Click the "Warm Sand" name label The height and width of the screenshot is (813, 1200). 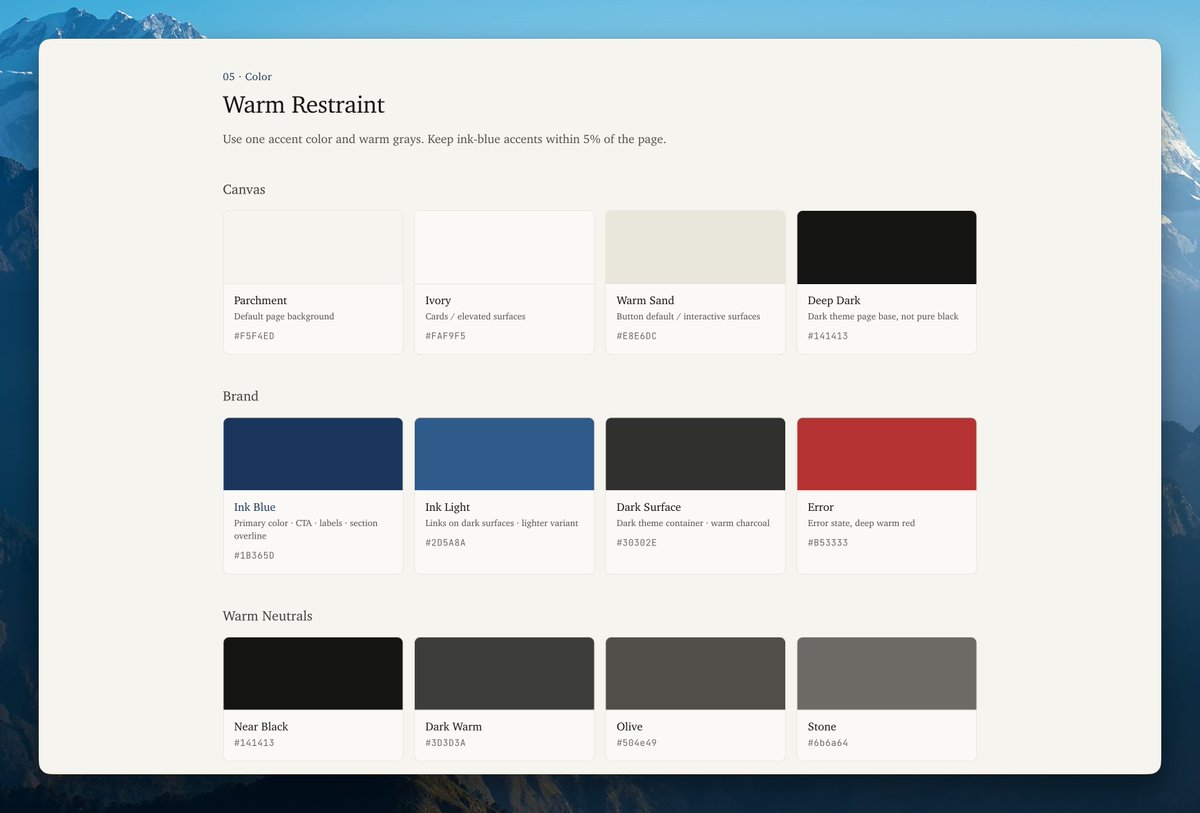pos(645,300)
